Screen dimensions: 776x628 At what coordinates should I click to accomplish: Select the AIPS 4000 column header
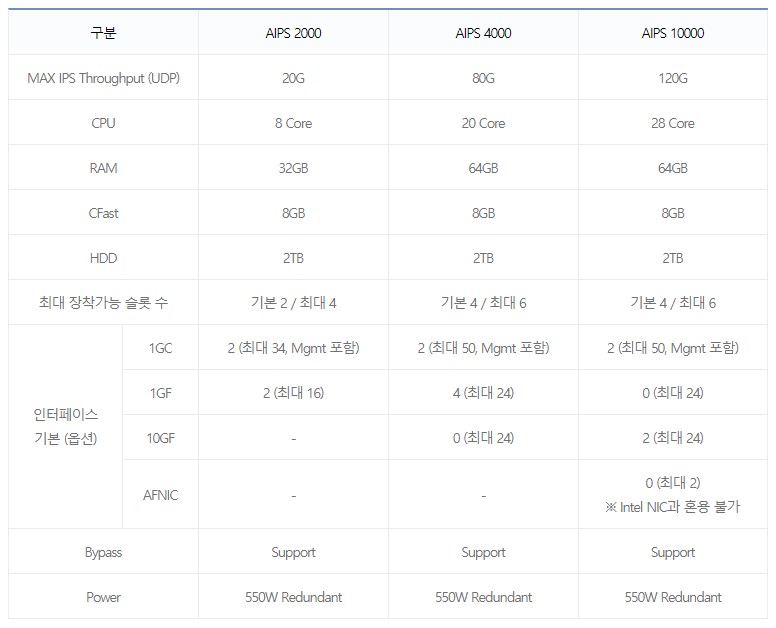pos(483,33)
